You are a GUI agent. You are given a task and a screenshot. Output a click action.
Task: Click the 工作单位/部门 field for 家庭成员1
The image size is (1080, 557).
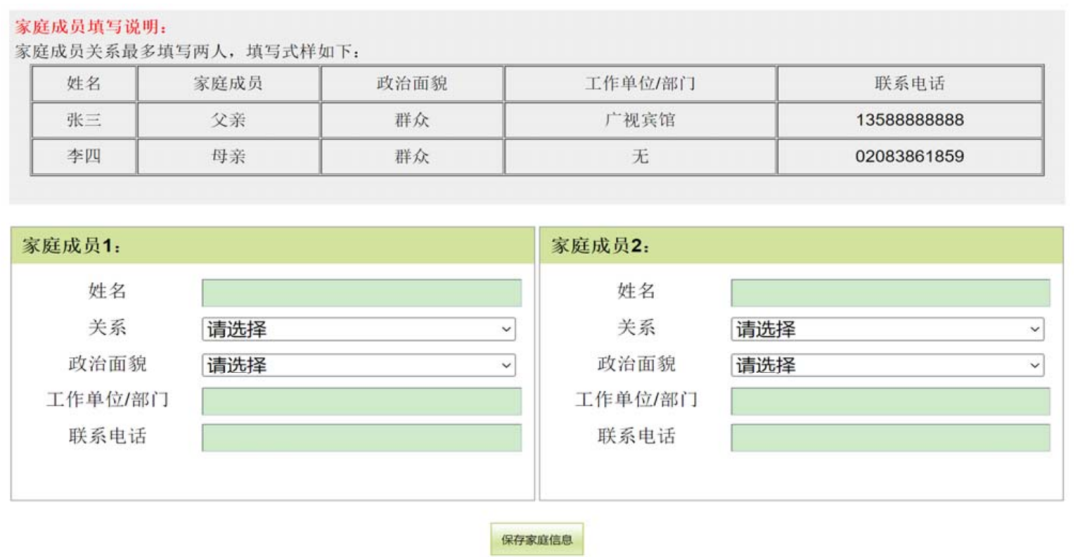(x=362, y=401)
